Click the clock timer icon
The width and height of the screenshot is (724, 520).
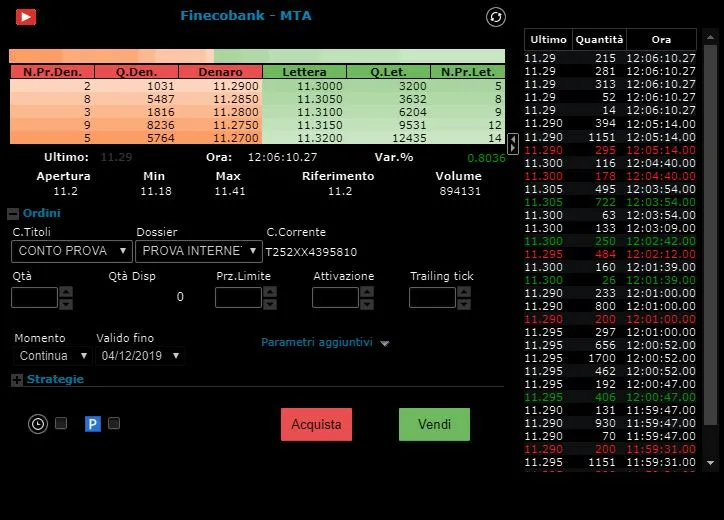pos(38,424)
